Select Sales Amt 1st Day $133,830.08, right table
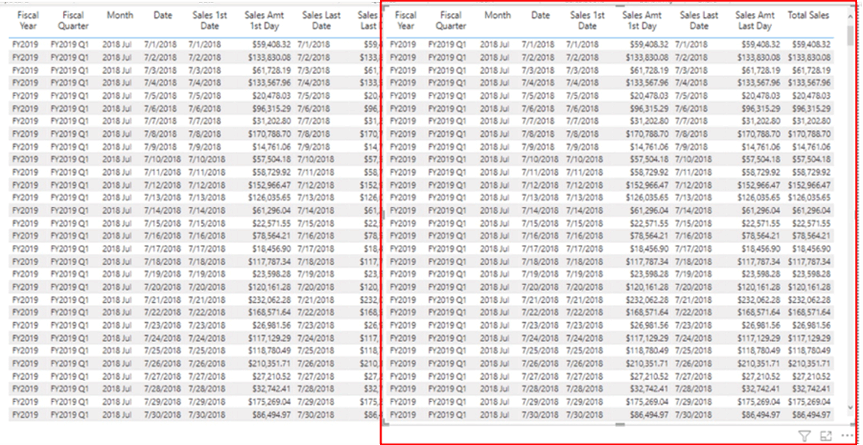This screenshot has width=863, height=445. click(x=647, y=57)
